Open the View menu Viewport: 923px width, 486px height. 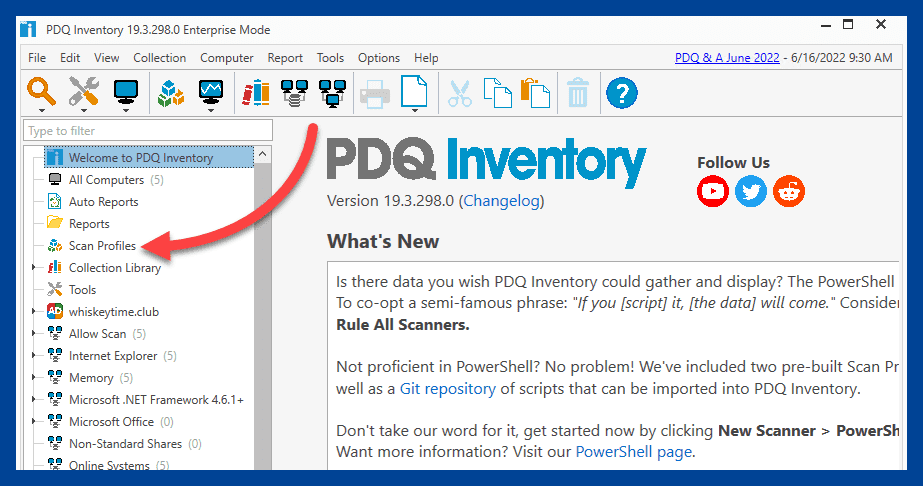coord(107,58)
